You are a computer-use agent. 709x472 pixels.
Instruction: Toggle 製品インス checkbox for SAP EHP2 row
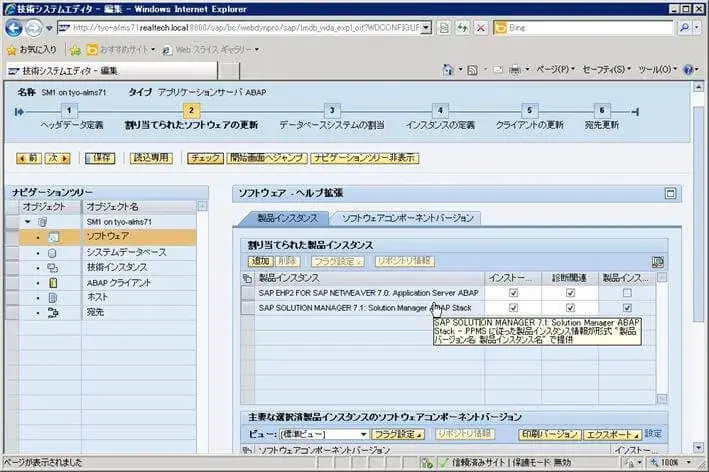click(x=627, y=293)
